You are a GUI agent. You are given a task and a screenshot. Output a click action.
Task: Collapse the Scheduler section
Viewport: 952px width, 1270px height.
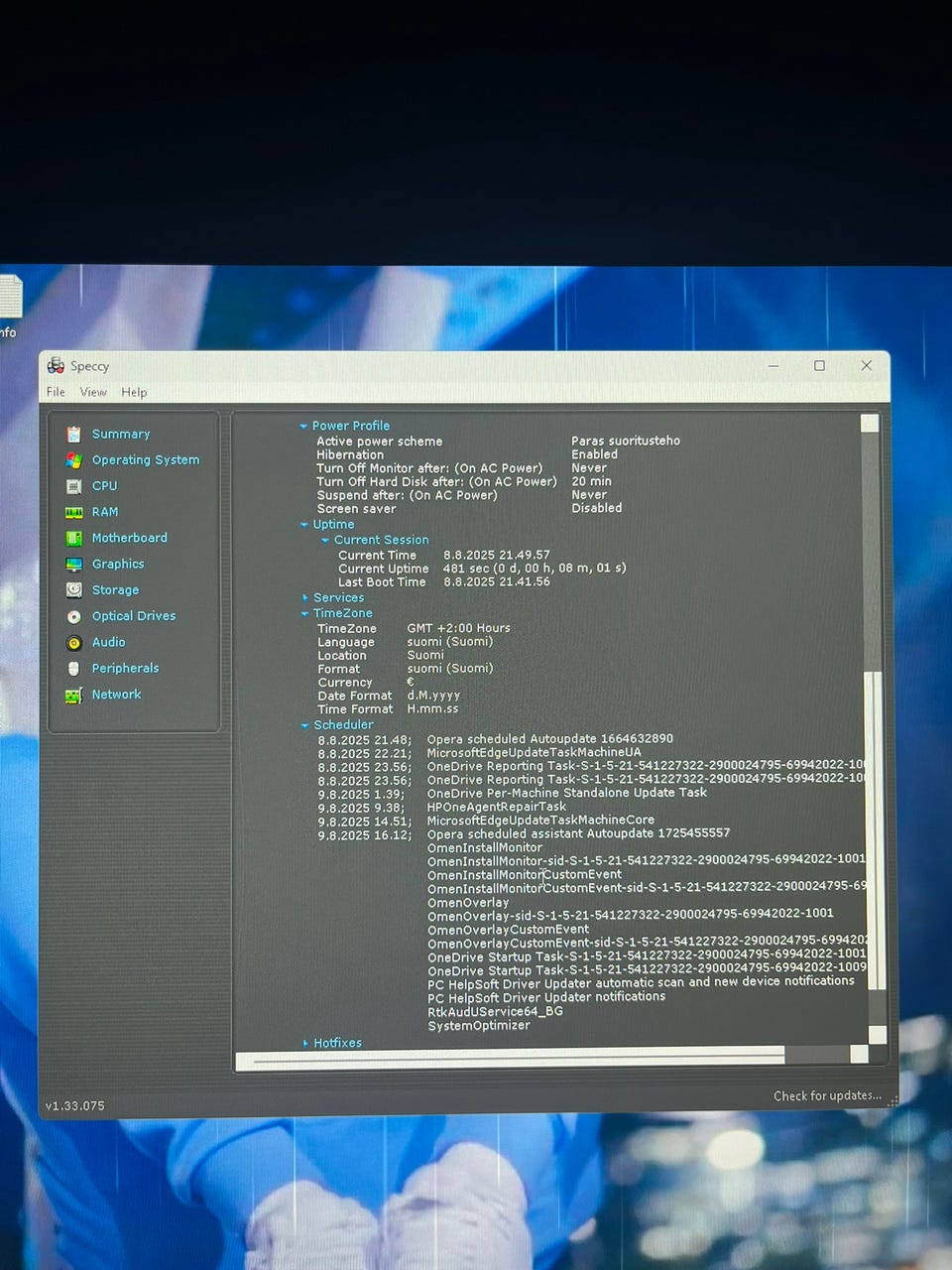pyautogui.click(x=304, y=725)
